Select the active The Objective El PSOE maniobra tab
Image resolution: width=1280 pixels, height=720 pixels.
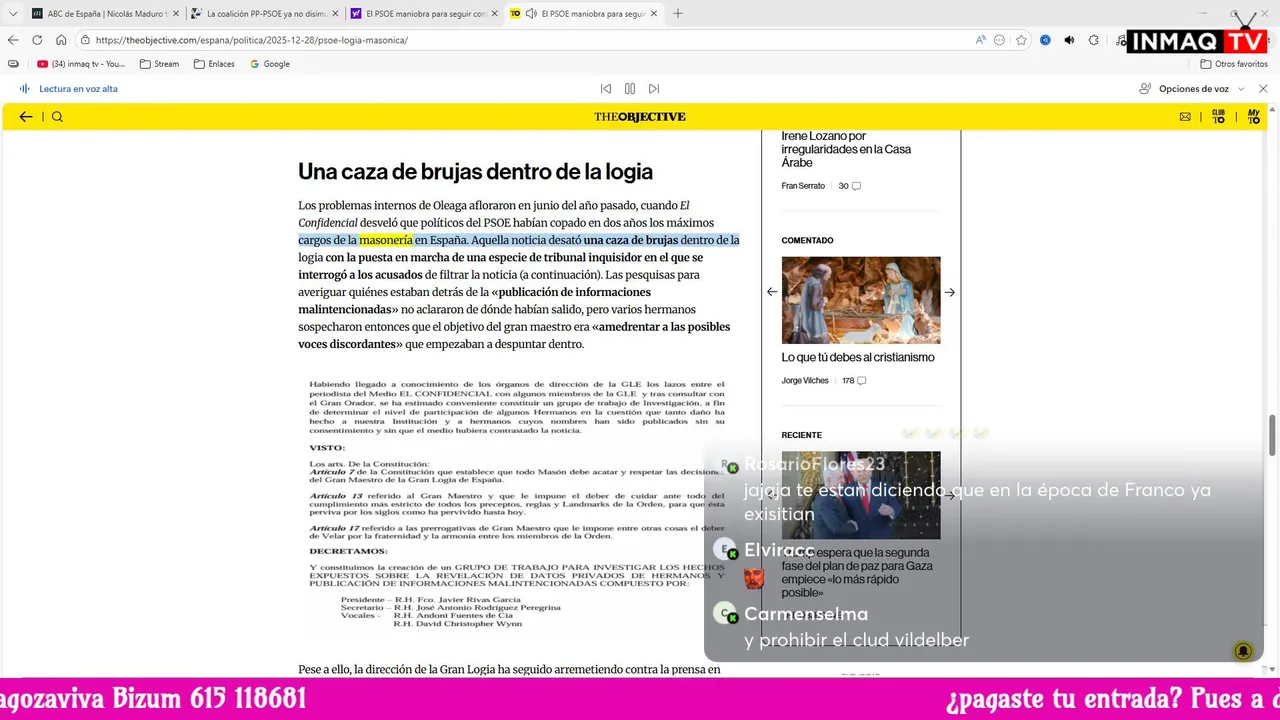(585, 14)
